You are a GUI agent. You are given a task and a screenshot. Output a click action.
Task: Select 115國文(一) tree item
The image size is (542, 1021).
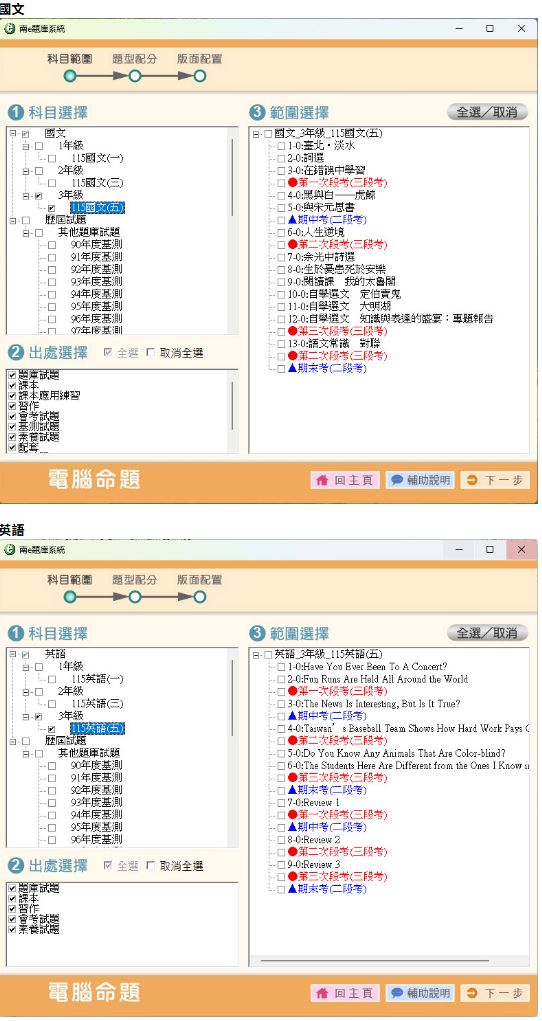97,158
